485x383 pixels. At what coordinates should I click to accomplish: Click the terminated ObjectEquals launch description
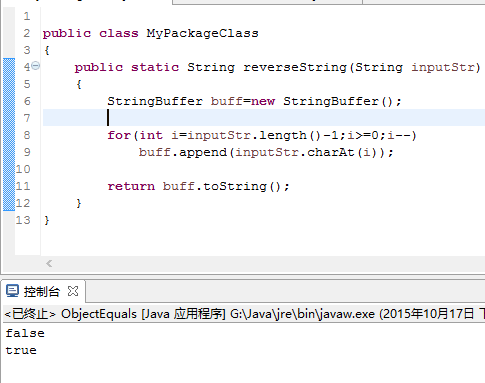pyautogui.click(x=245, y=314)
